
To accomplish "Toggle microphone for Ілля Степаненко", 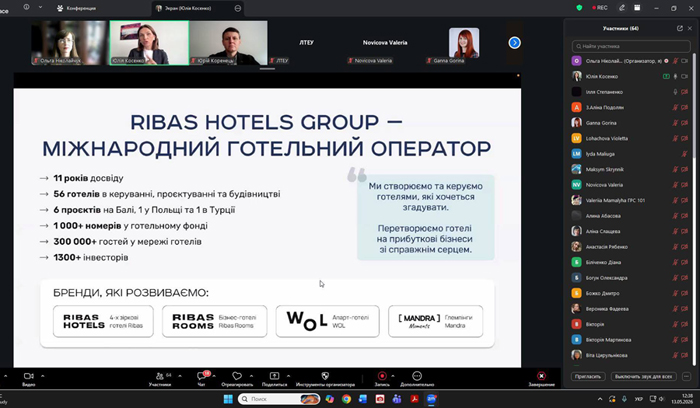I will click(675, 92).
